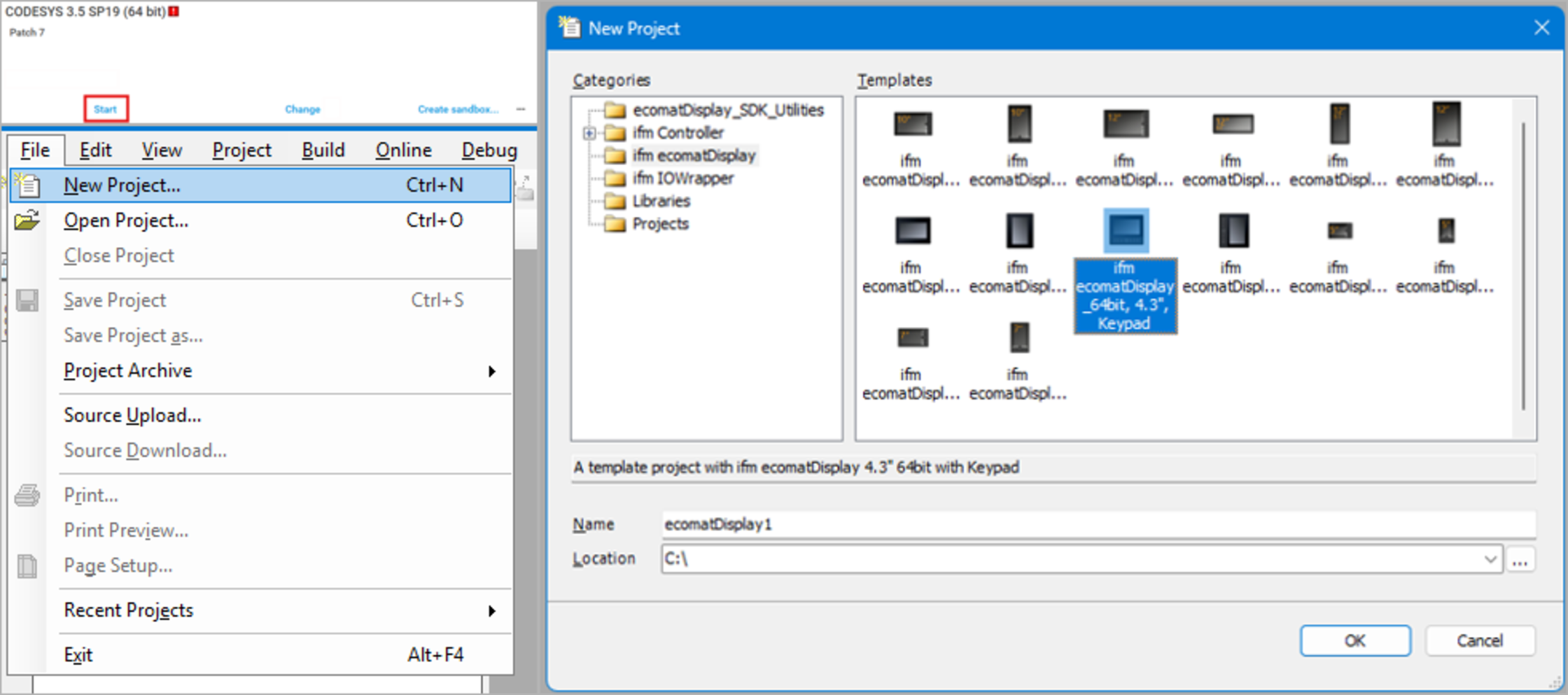
Task: Choose New Project... from File menu
Action: tap(261, 185)
